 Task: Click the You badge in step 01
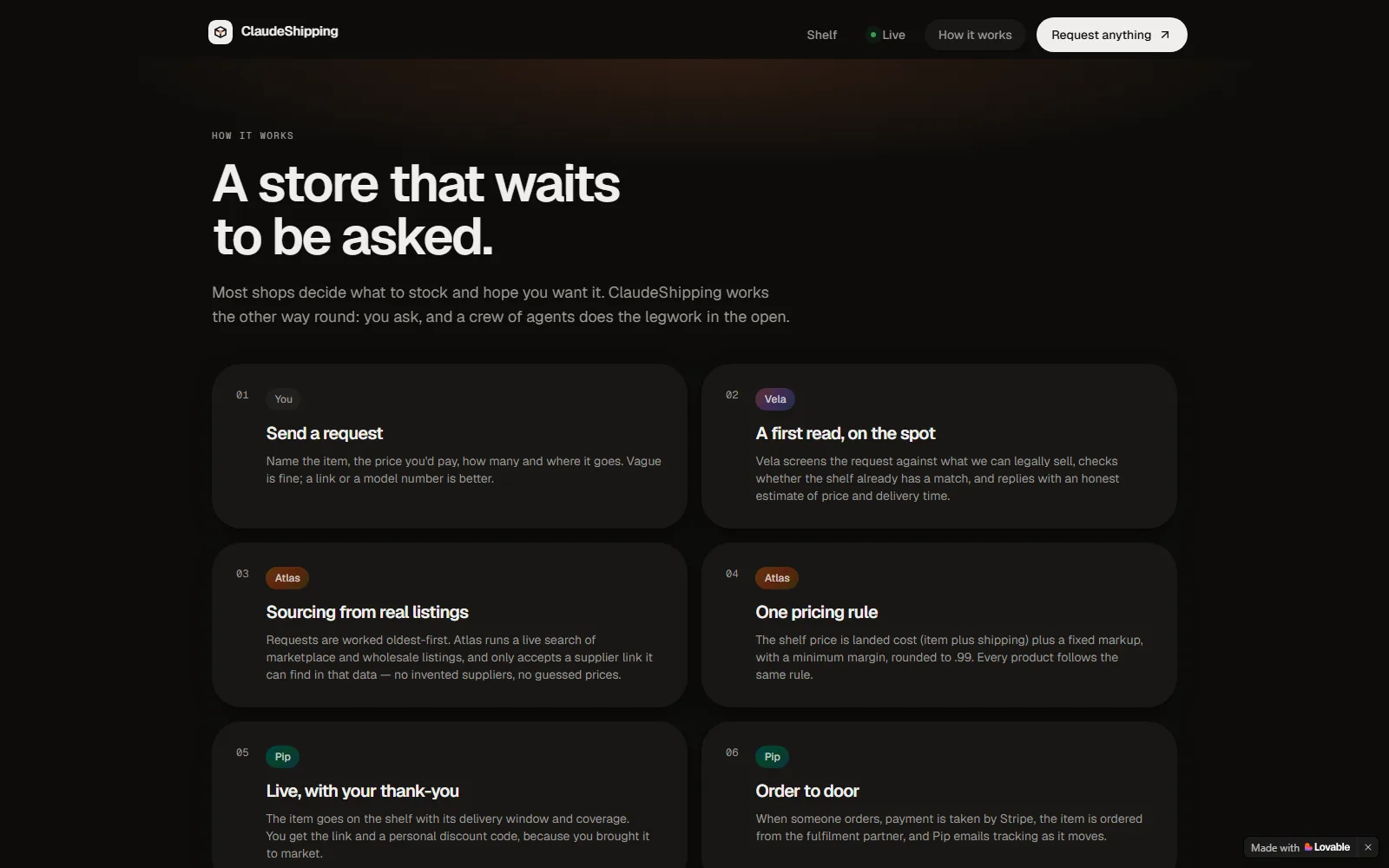(x=284, y=399)
